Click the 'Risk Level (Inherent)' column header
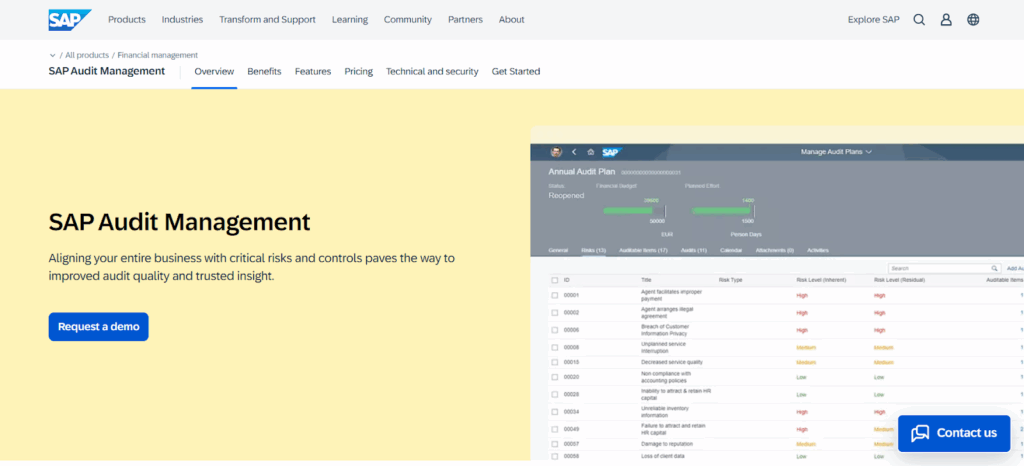The image size is (1024, 466). (821, 280)
